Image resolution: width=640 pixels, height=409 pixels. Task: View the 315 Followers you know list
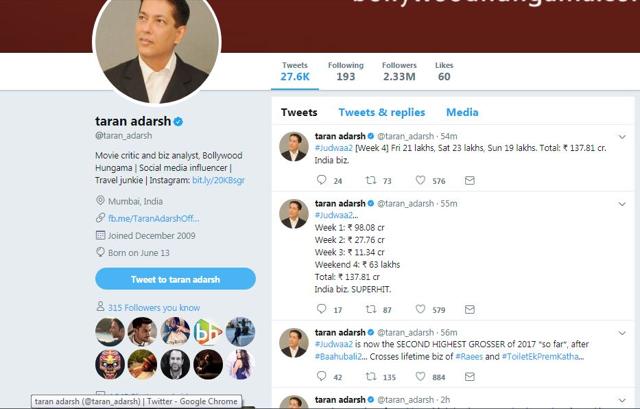pos(153,307)
